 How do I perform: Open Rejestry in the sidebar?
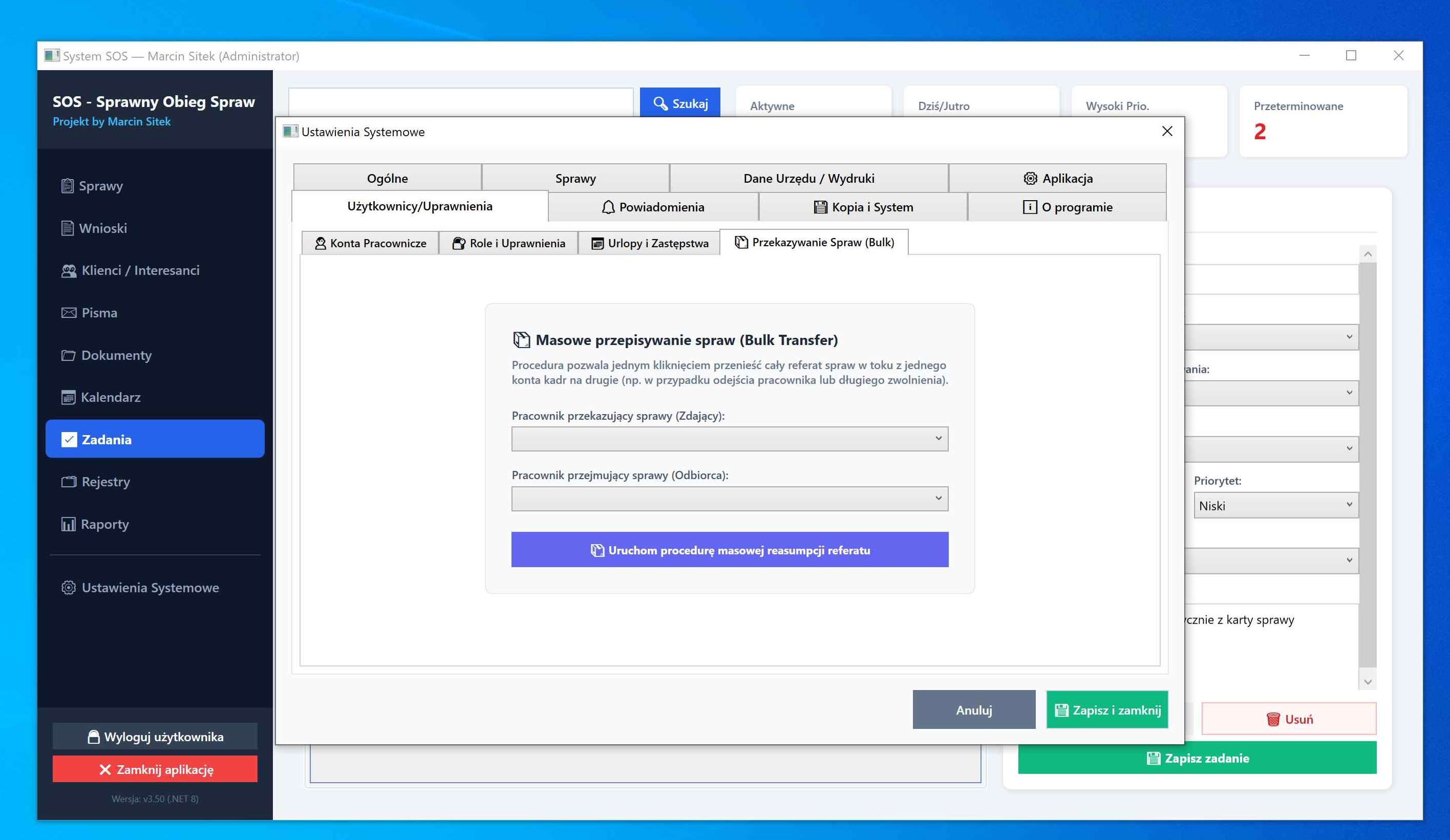[x=155, y=482]
